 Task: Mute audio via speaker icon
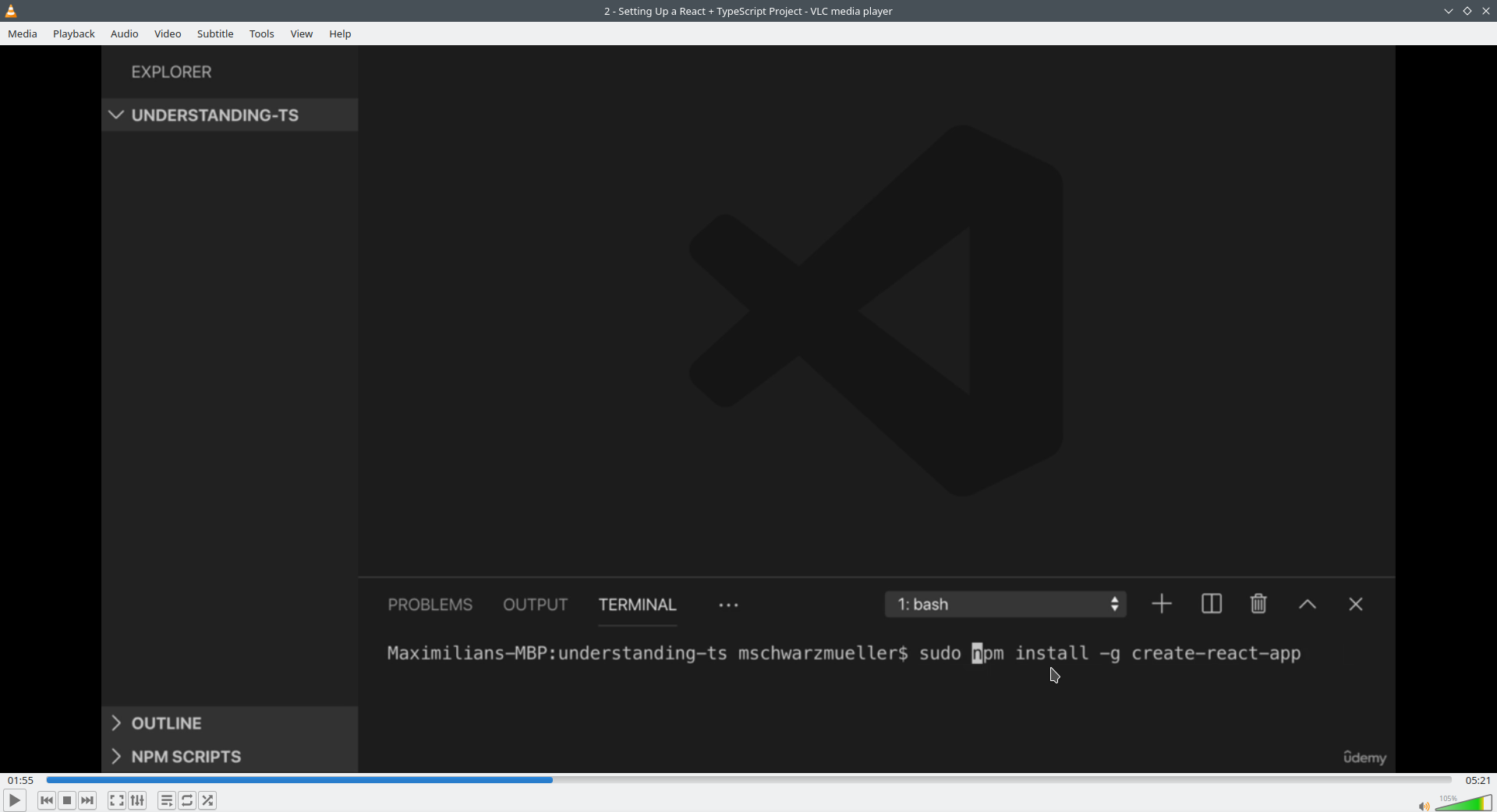[1423, 806]
